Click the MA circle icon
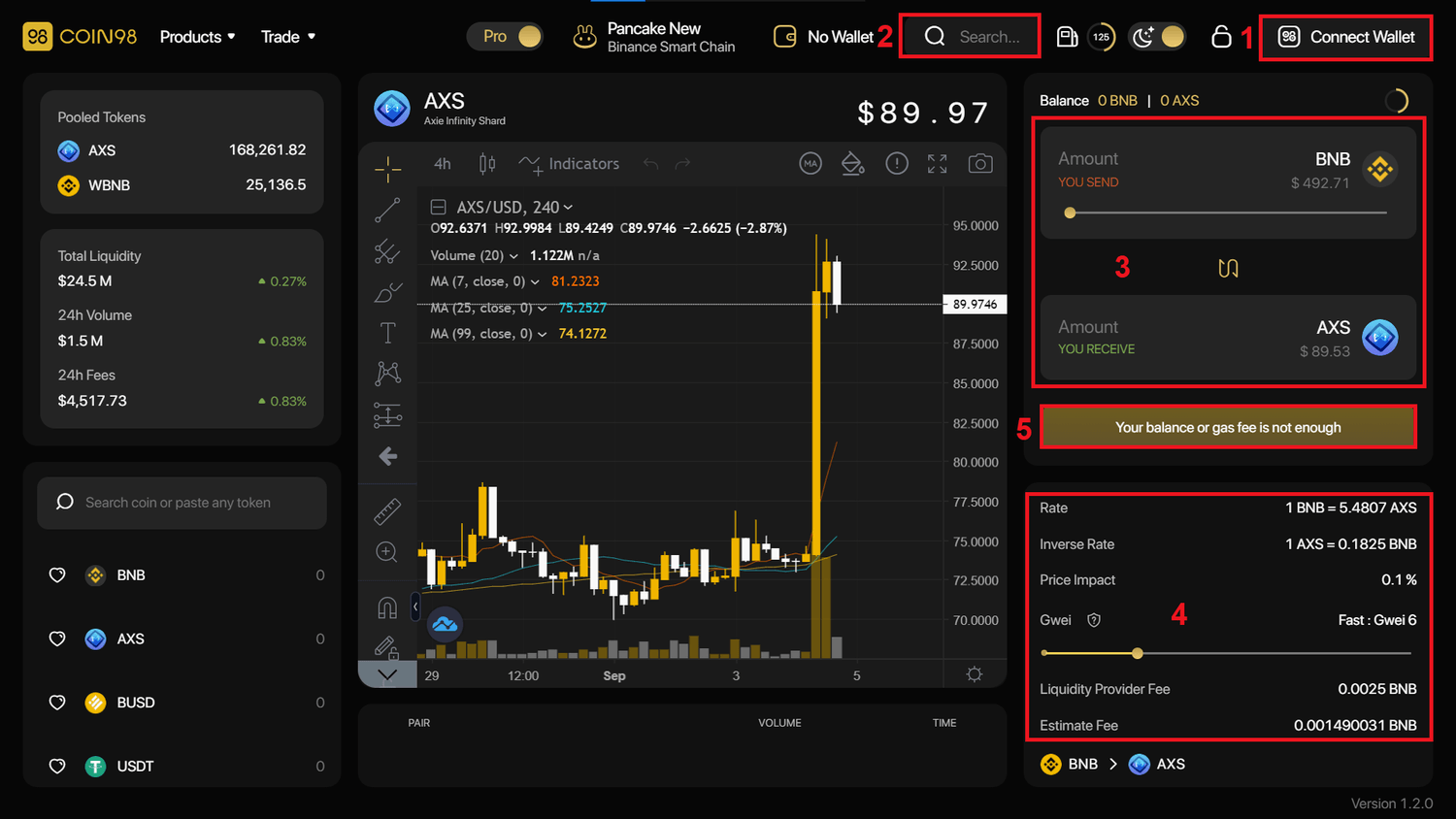The image size is (1456, 819). 811,164
